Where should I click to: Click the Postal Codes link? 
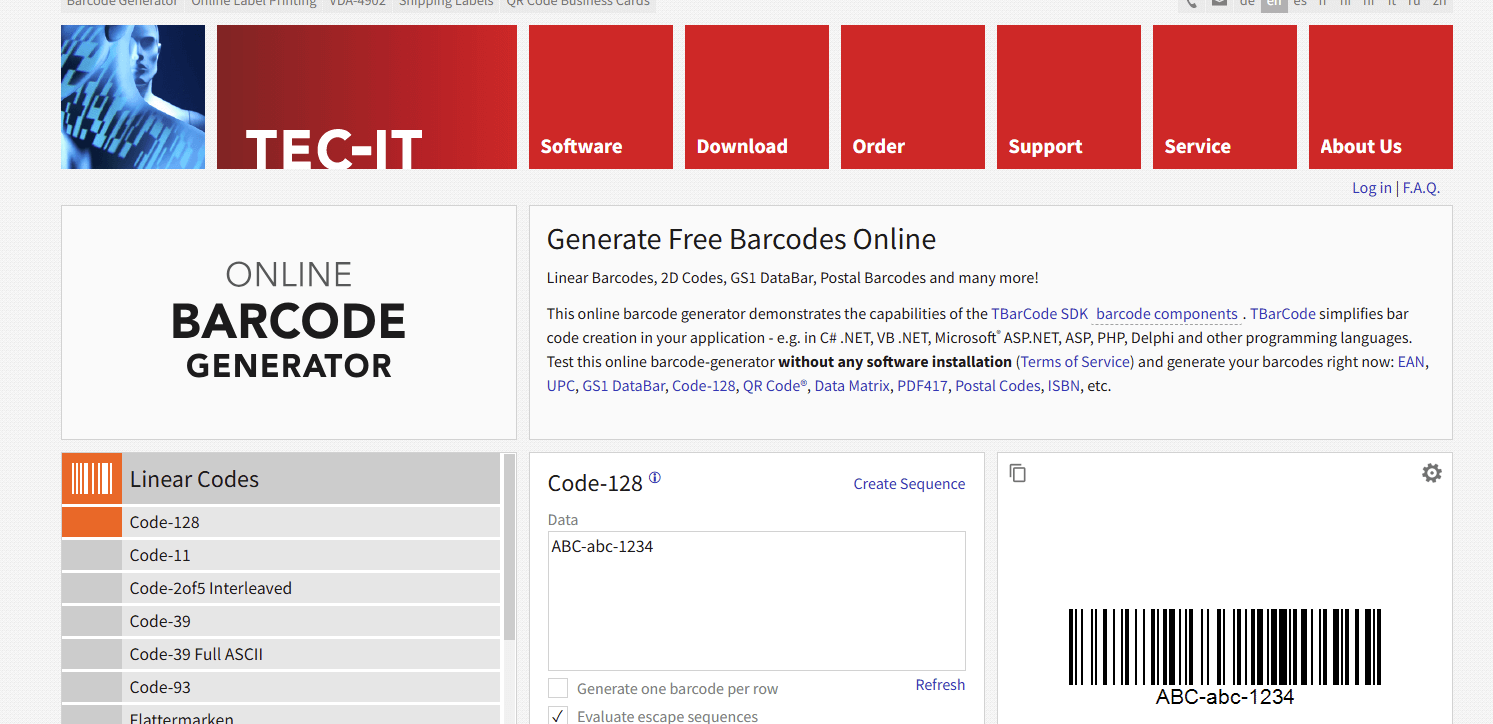click(998, 386)
